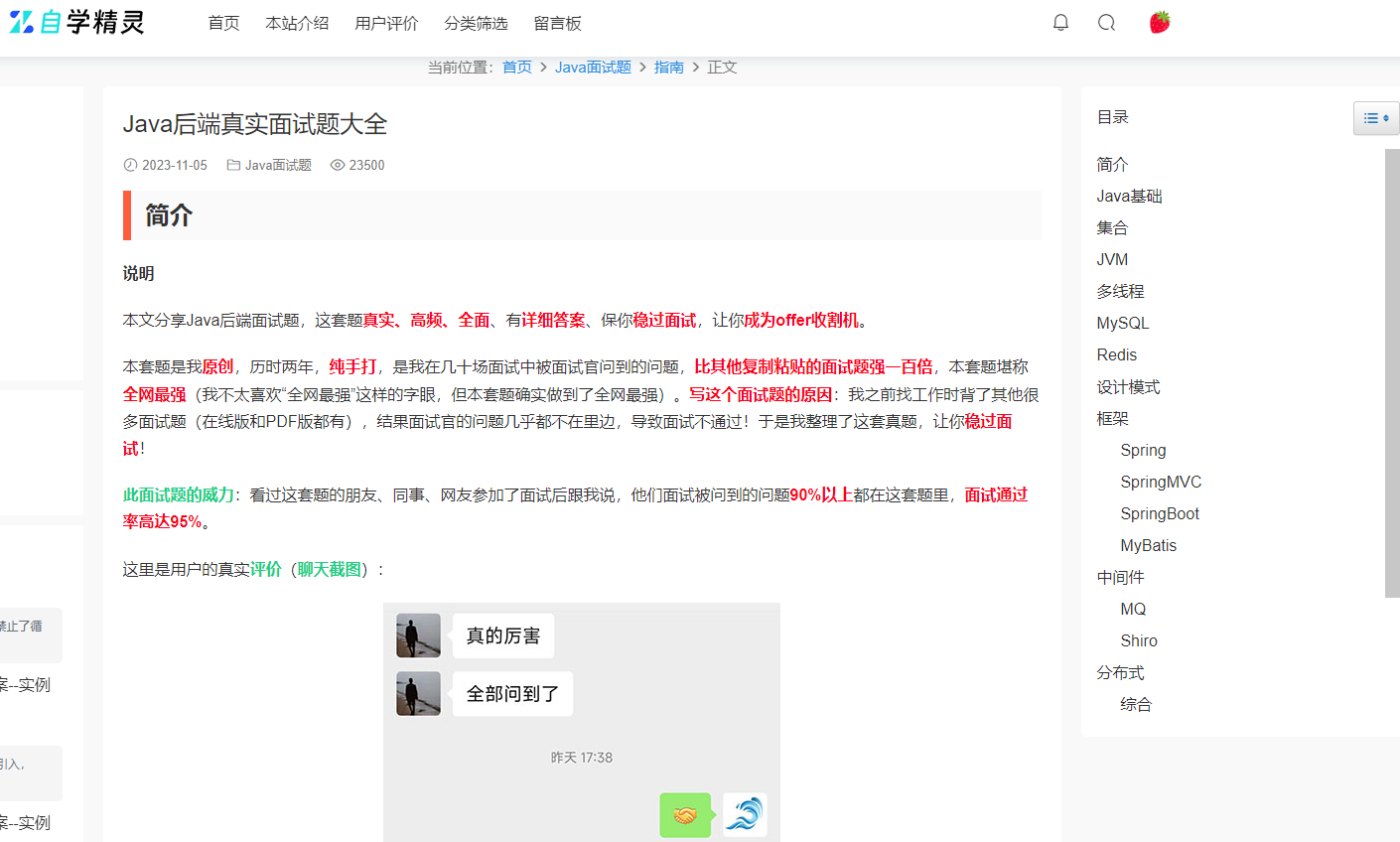This screenshot has height=842, width=1400.
Task: Click the 指南 breadcrumb link
Action: pos(668,67)
